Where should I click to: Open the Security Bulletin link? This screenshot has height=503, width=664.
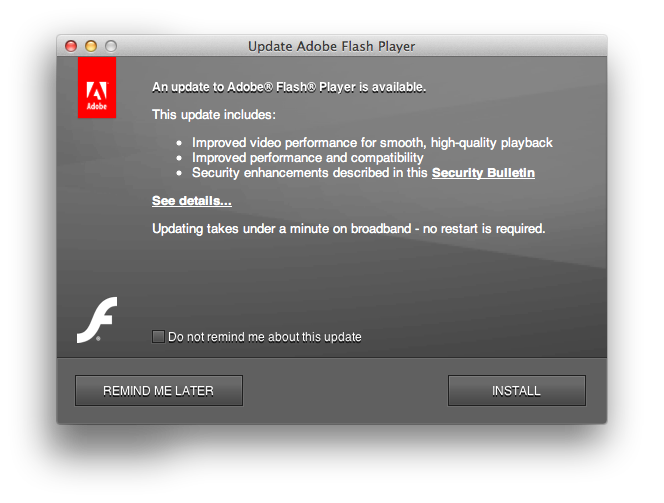coord(483,173)
